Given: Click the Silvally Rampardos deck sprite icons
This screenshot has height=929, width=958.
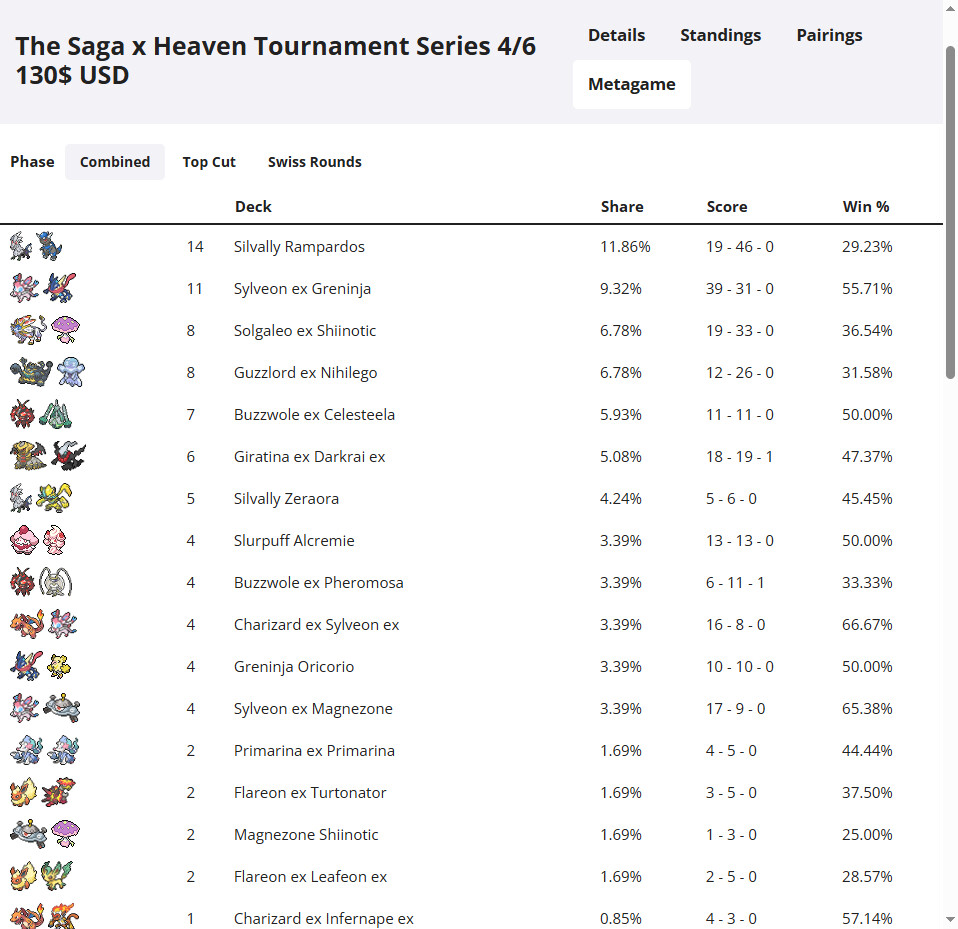Looking at the screenshot, I should [36, 246].
